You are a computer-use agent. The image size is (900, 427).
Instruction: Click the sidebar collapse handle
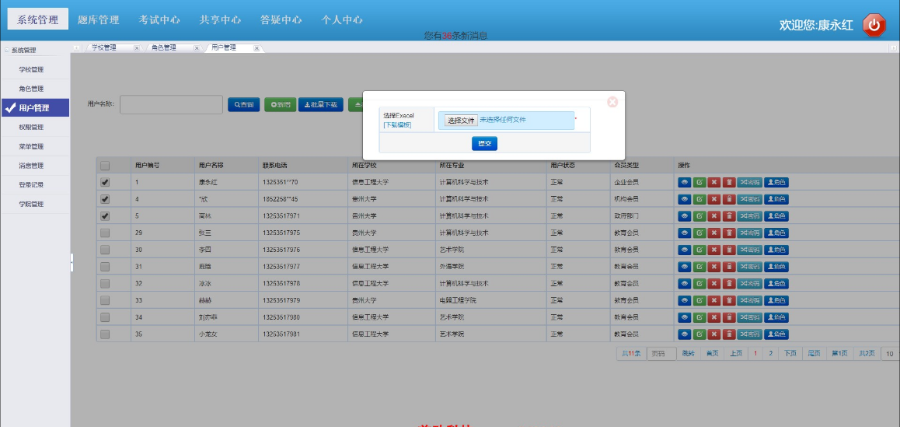coord(72,262)
